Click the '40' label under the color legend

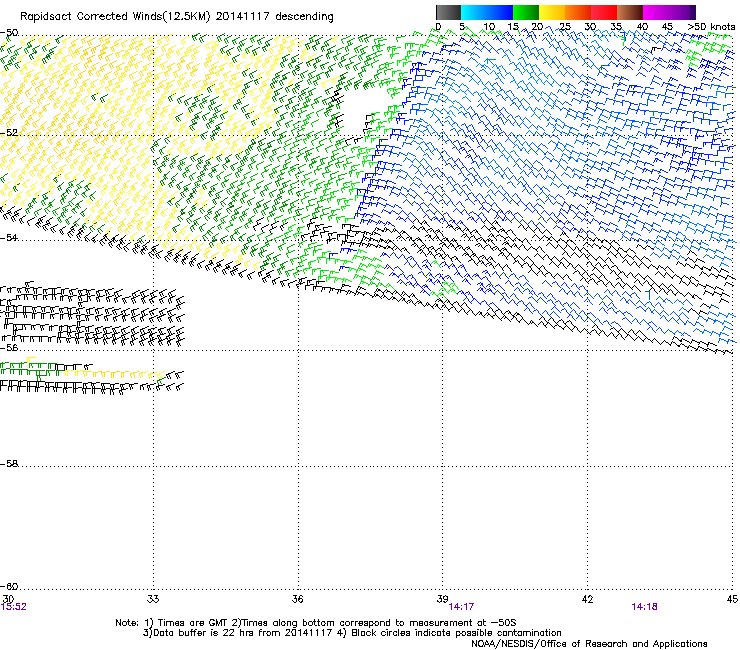(x=642, y=27)
